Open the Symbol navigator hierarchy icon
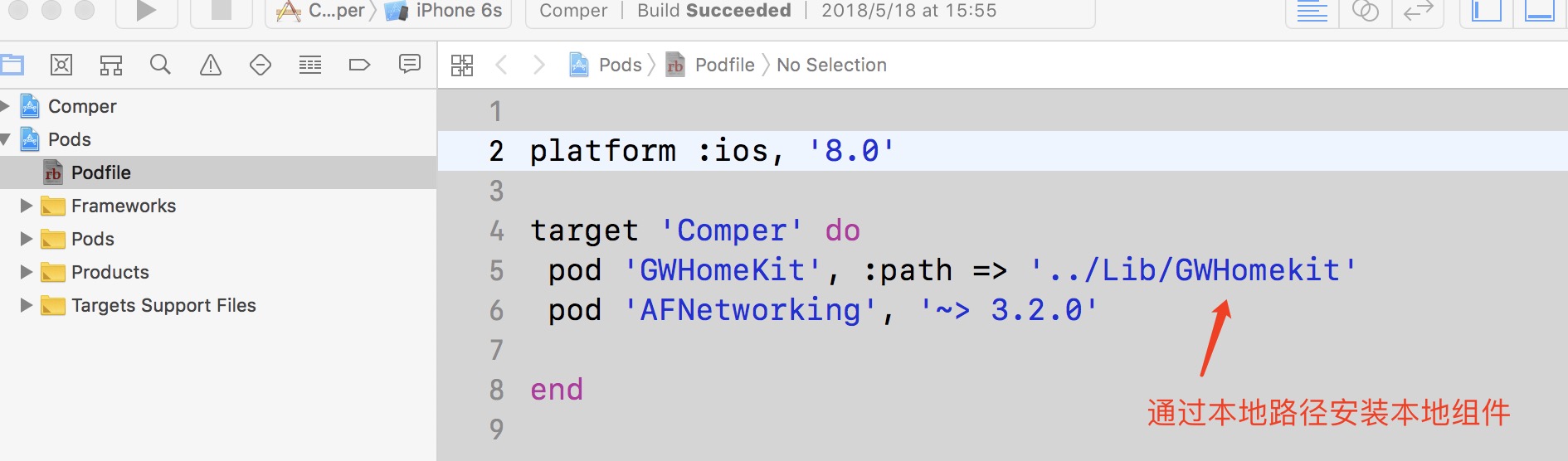 111,65
